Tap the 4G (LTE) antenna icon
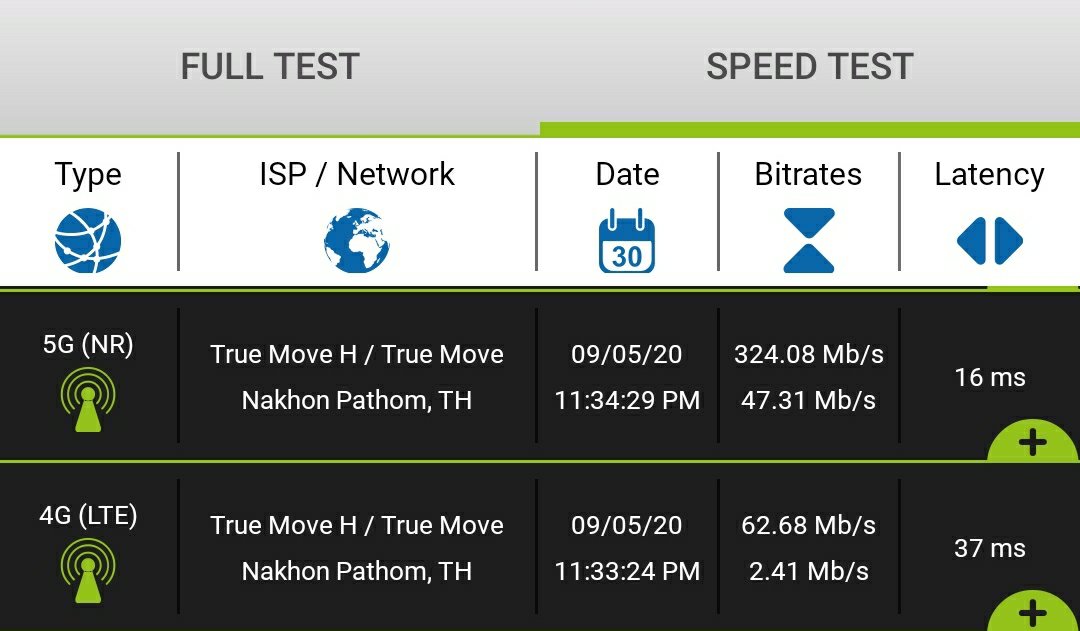The image size is (1080, 631). point(88,570)
